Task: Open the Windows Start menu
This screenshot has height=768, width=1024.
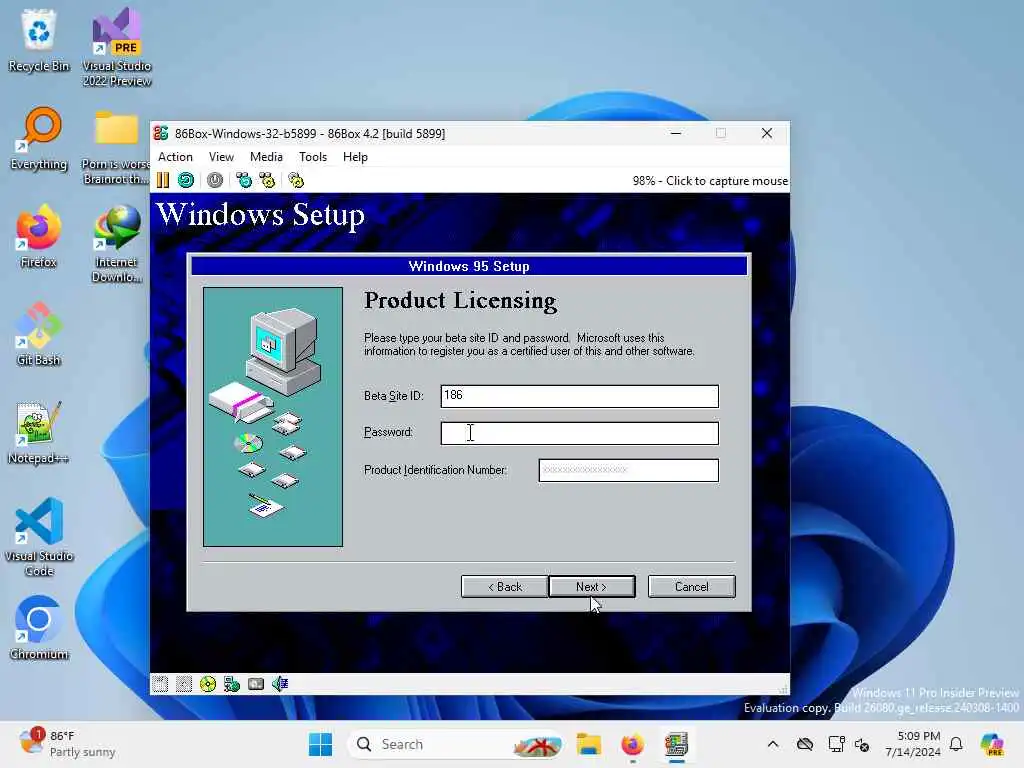Action: (320, 744)
